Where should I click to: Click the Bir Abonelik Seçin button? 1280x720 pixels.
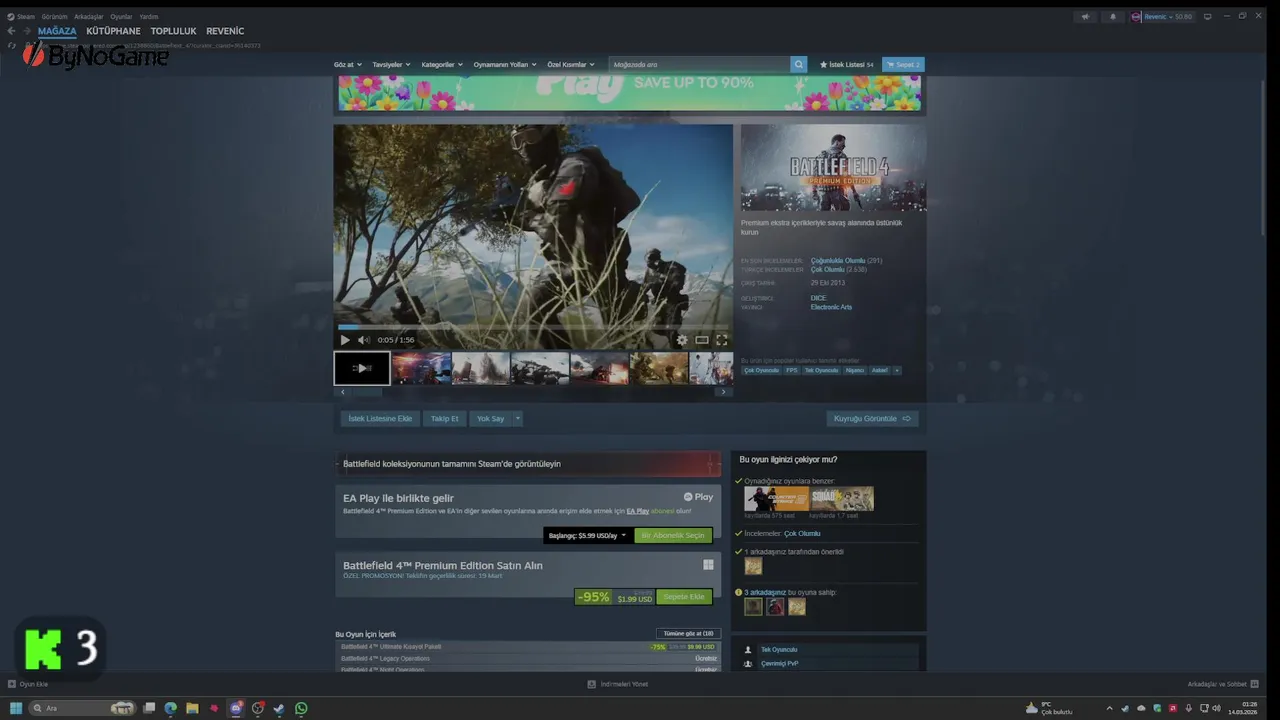(x=673, y=535)
